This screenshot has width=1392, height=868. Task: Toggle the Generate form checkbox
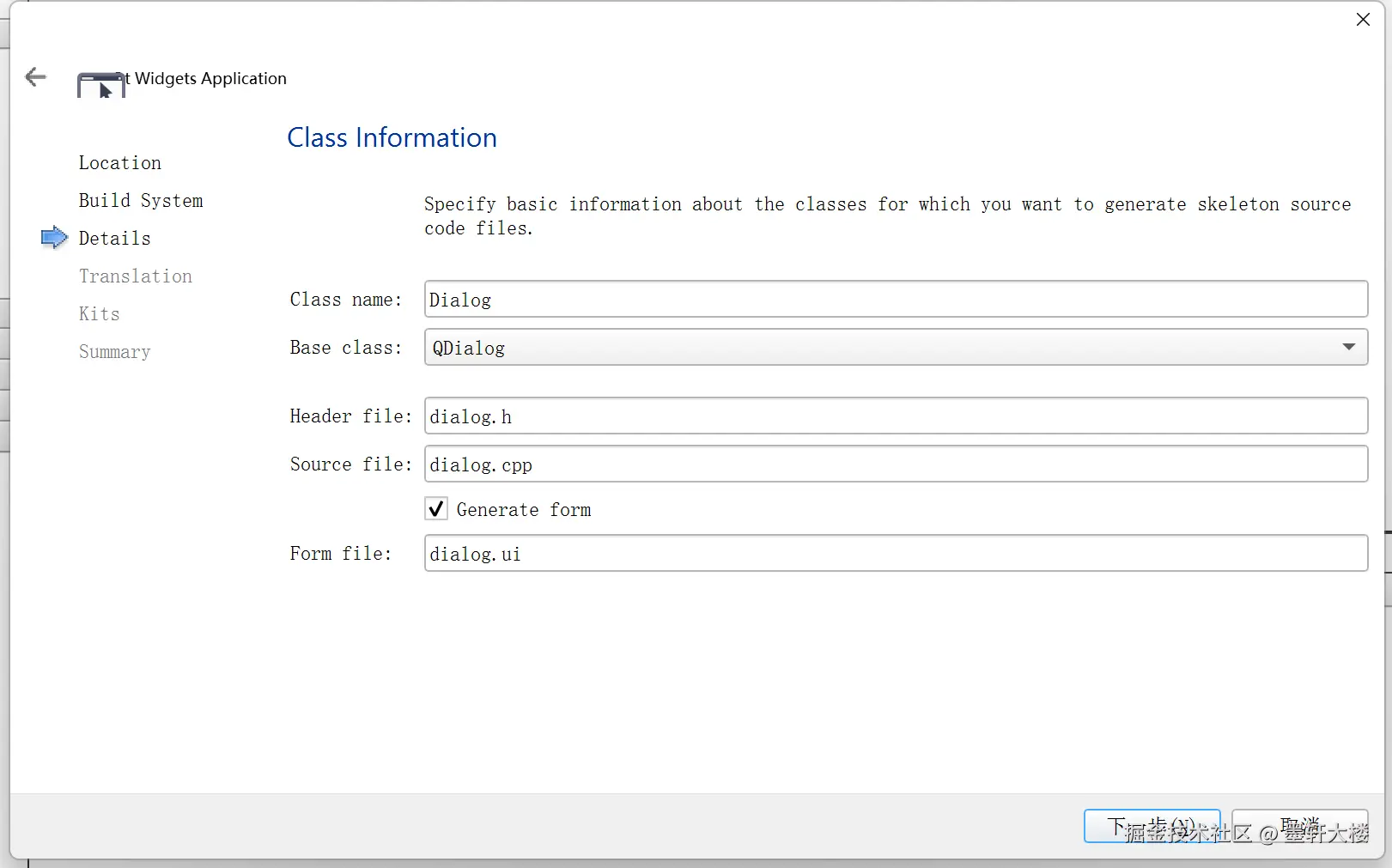(x=436, y=509)
